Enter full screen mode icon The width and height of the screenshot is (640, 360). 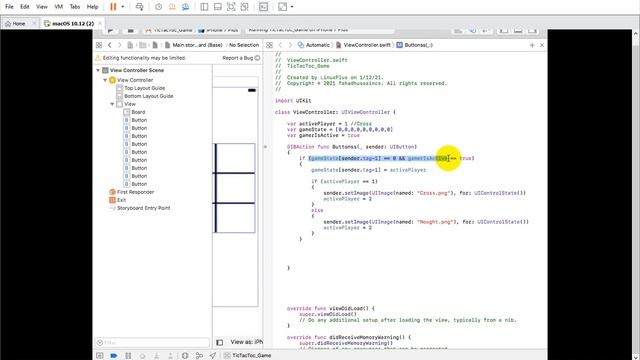pos(231,7)
